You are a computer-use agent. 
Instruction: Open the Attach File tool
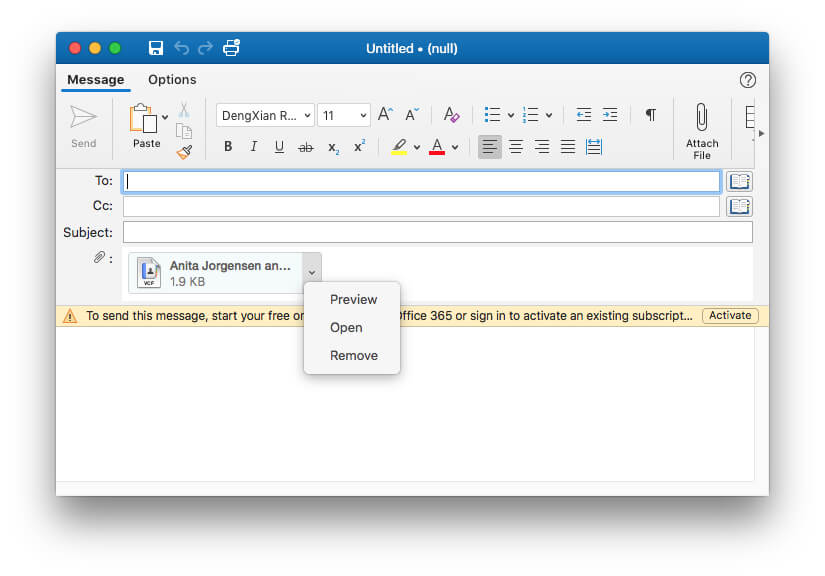pyautogui.click(x=701, y=128)
